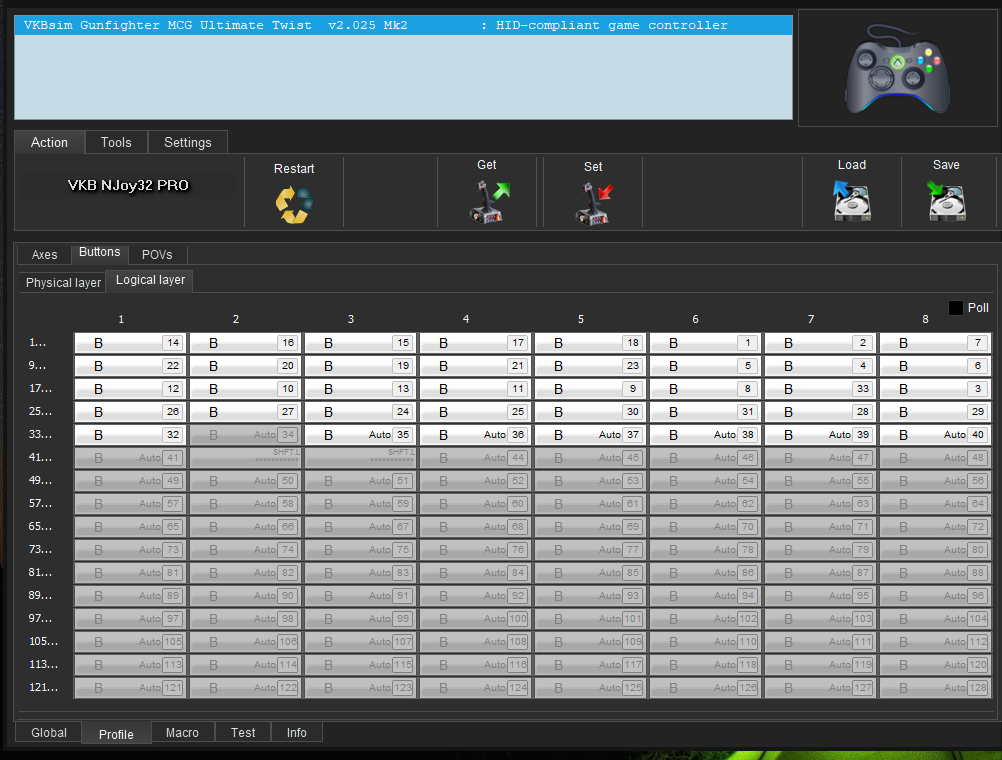The width and height of the screenshot is (1002, 760).
Task: Select the disabled Auto 90 button cell
Action: 245,596
